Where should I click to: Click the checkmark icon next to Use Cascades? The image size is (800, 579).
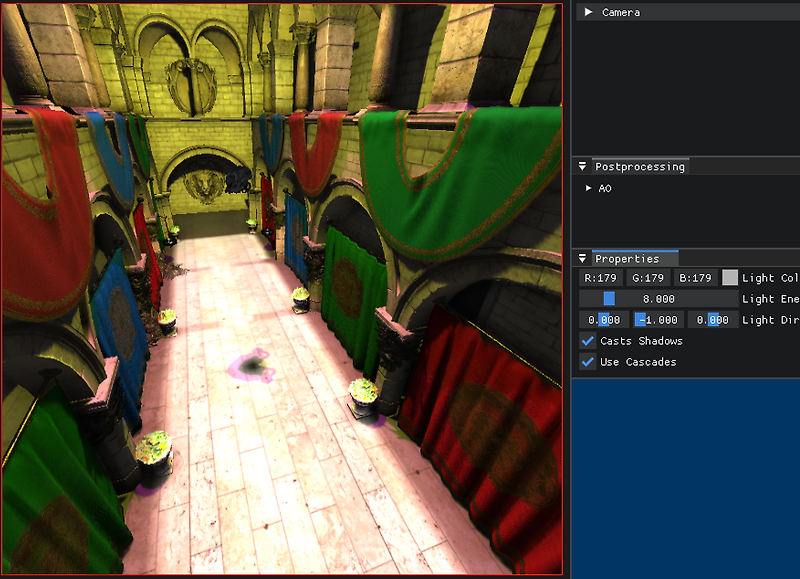coord(585,361)
